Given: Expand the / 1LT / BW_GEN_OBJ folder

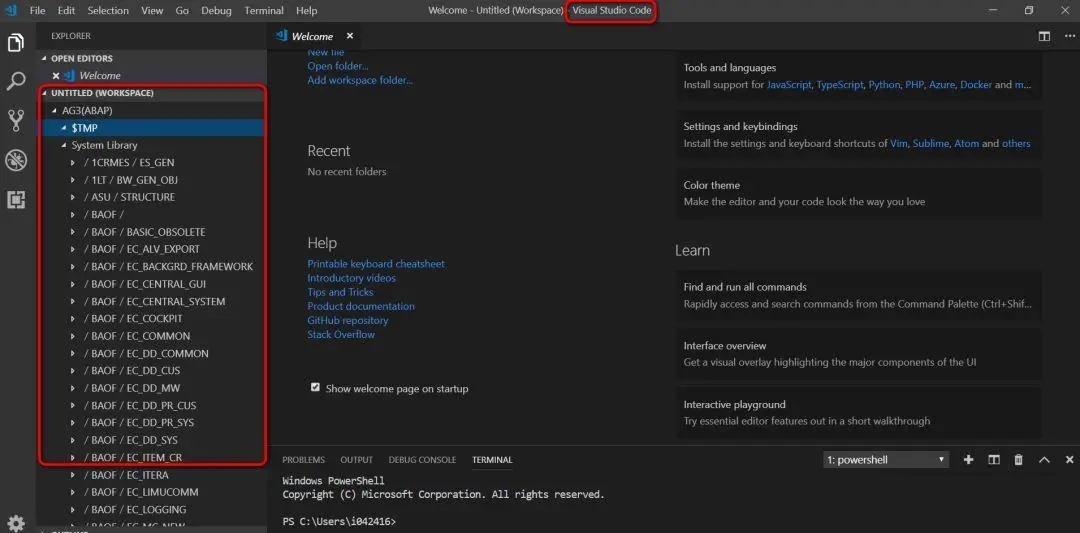Looking at the screenshot, I should point(74,180).
